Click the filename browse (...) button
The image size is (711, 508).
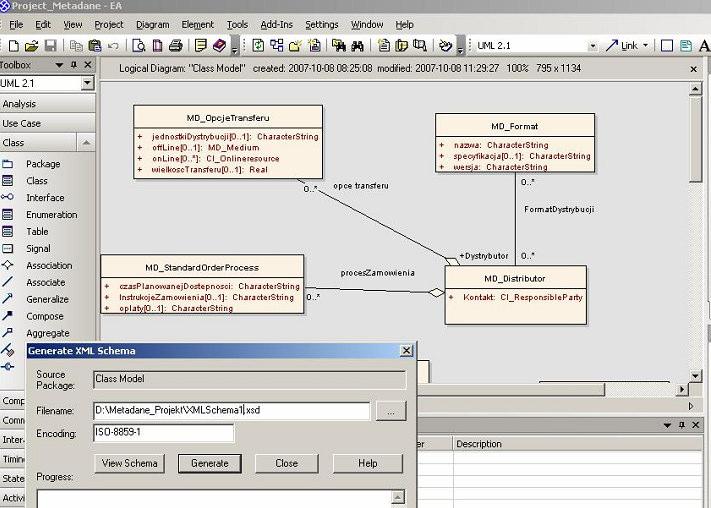click(391, 411)
